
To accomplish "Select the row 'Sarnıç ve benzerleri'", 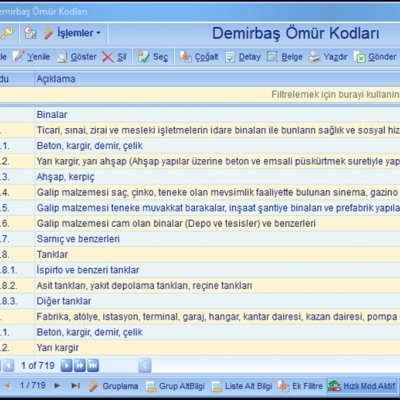I will 200,239.
